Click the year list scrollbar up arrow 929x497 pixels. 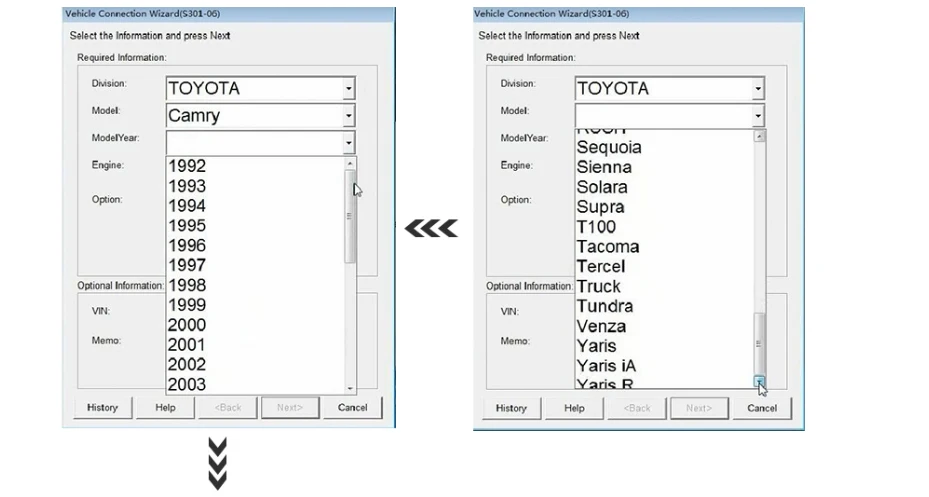[350, 163]
